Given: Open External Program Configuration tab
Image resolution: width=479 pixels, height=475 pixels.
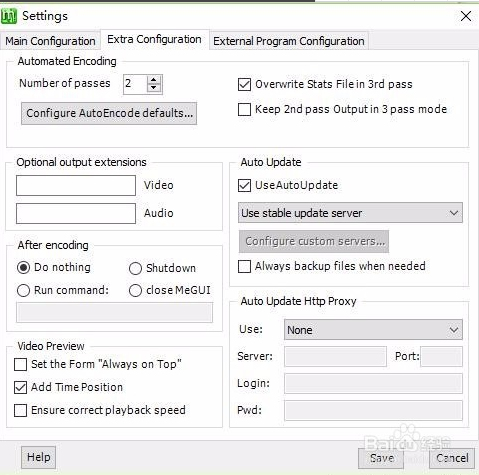Looking at the screenshot, I should point(289,41).
